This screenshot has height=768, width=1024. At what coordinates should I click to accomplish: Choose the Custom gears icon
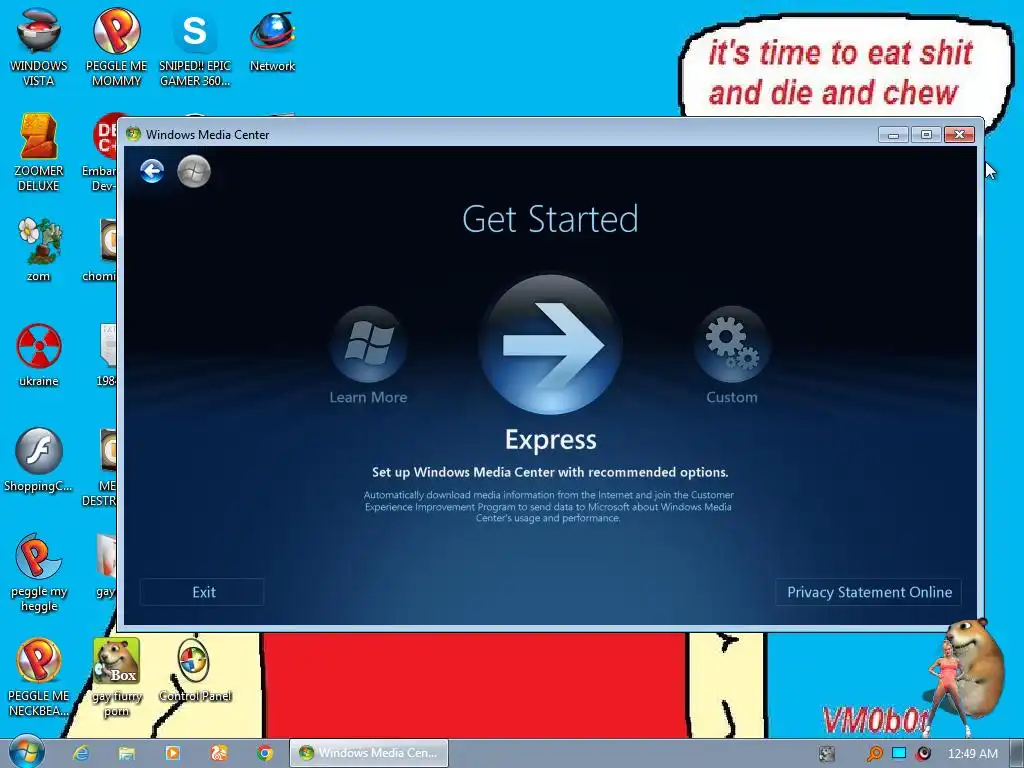pyautogui.click(x=731, y=344)
